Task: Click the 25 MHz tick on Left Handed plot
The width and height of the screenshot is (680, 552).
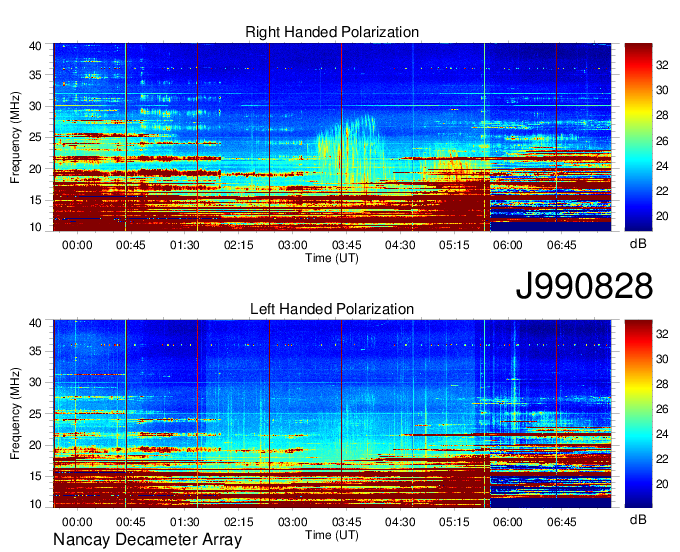Action: point(35,414)
